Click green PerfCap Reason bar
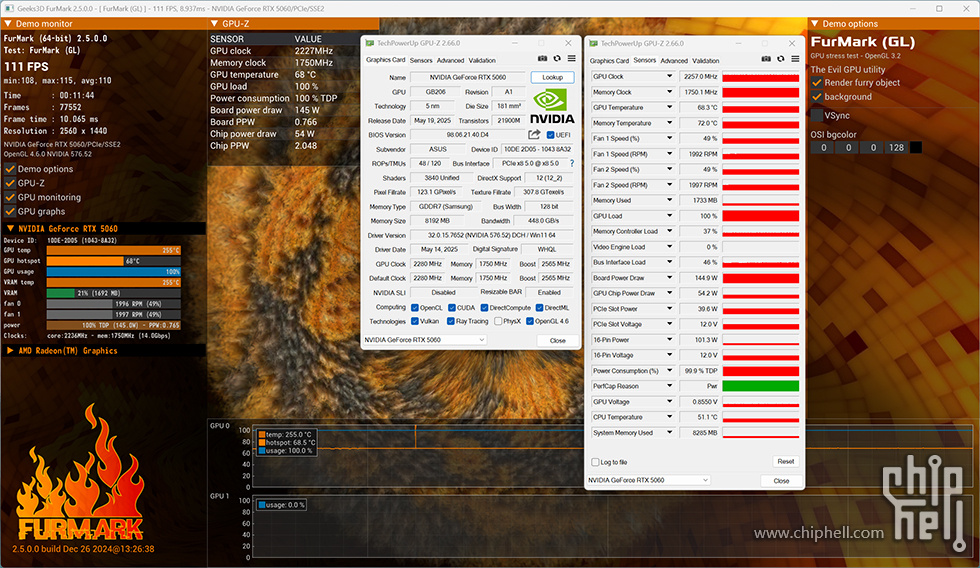This screenshot has width=980, height=568. pyautogui.click(x=761, y=386)
